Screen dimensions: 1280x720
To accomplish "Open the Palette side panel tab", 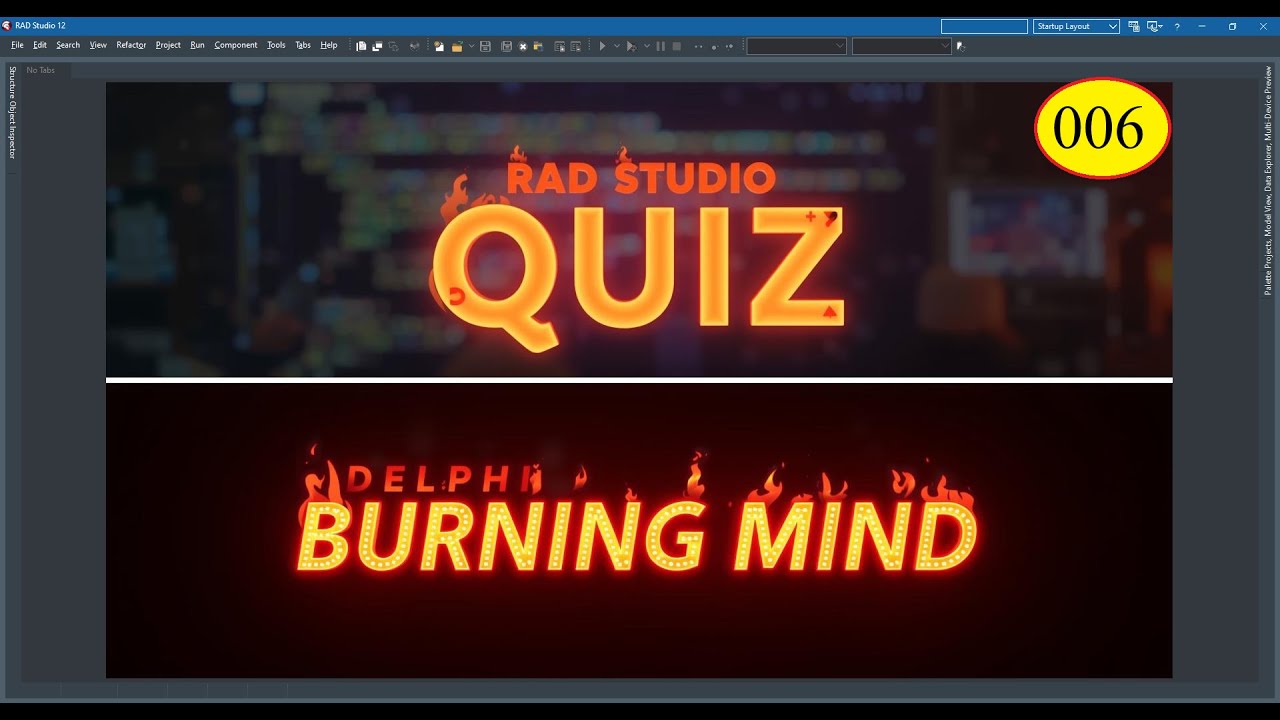I will [x=1268, y=281].
